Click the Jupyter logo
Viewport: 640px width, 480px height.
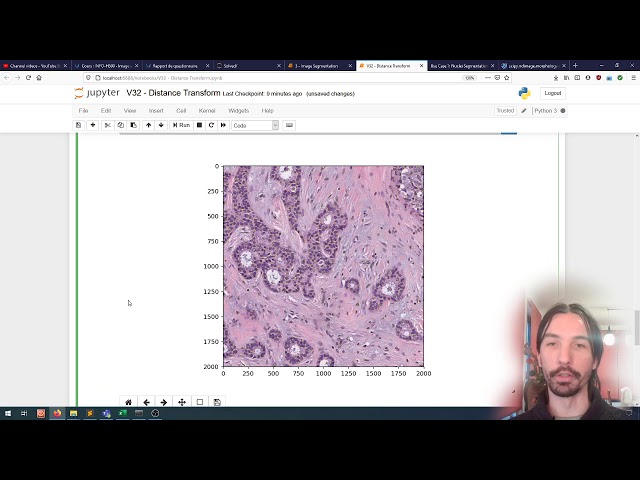click(97, 93)
